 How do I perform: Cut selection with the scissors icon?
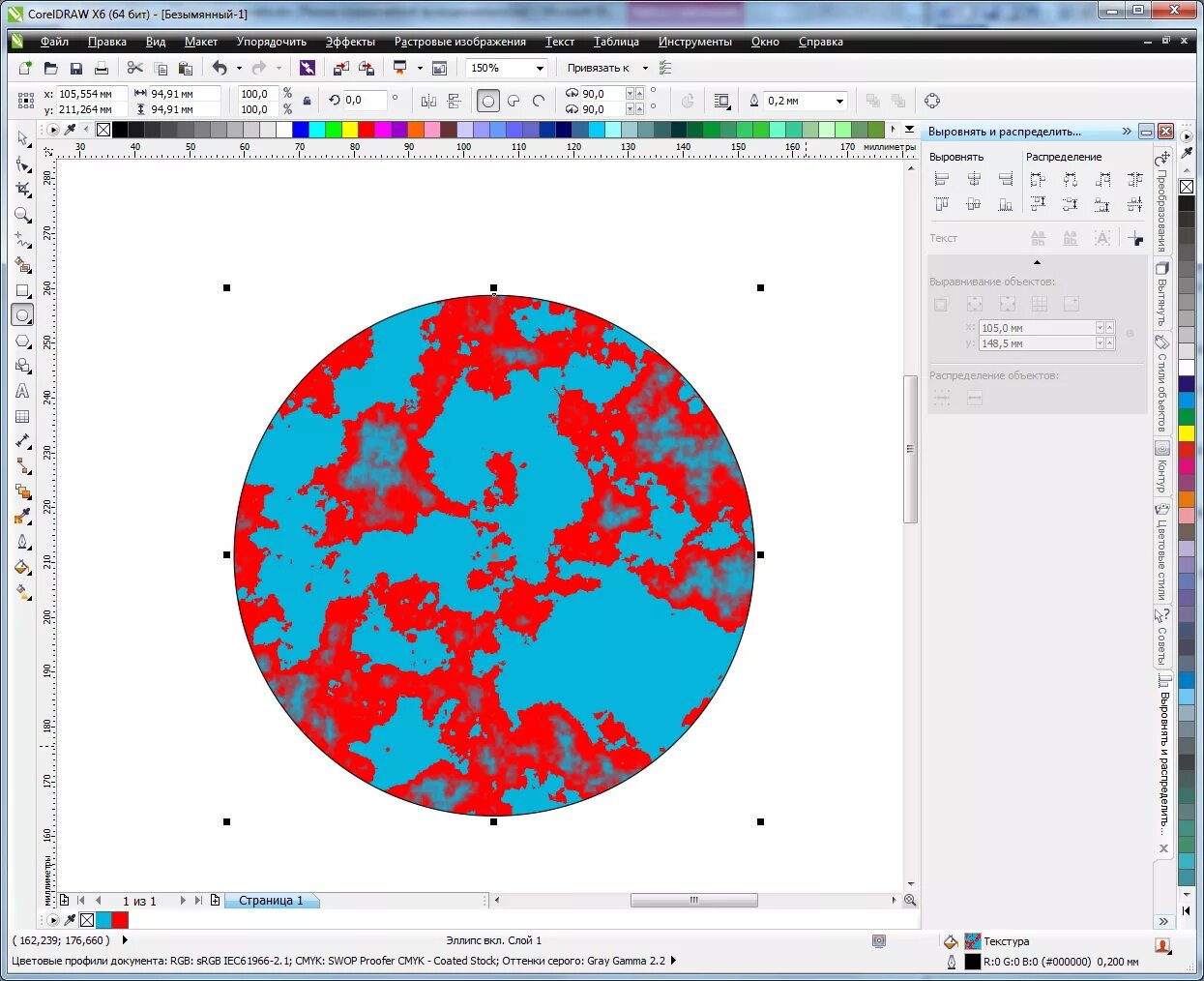coord(134,68)
